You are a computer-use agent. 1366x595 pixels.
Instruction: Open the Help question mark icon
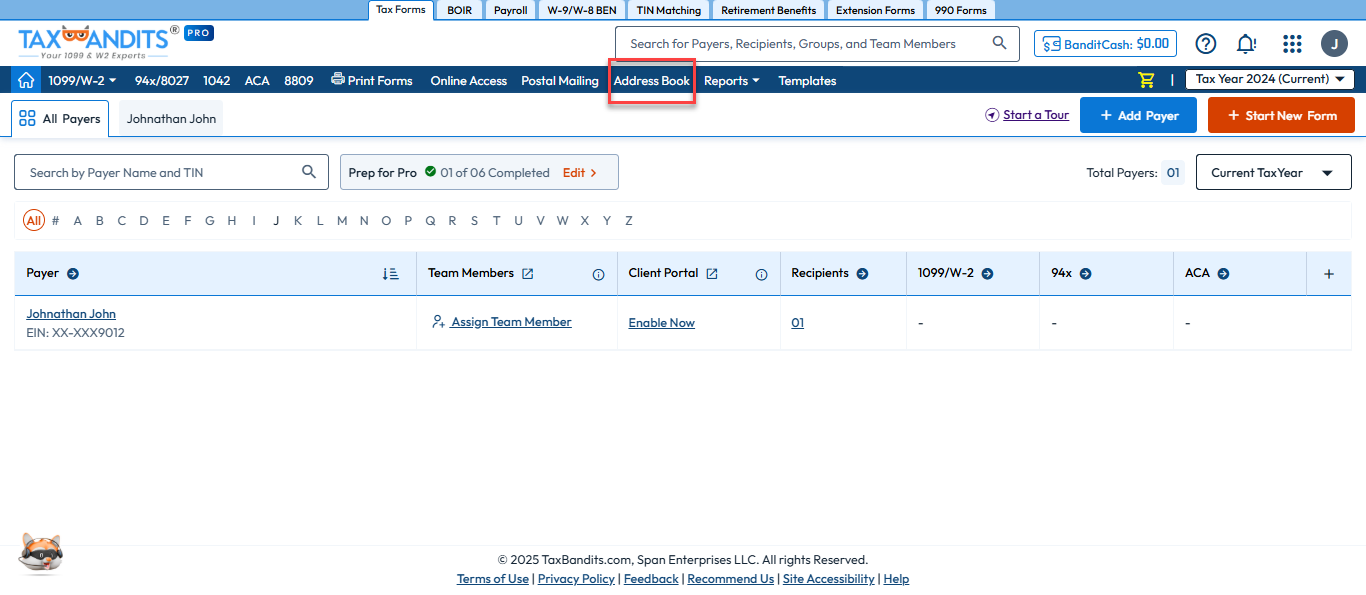pos(1206,44)
